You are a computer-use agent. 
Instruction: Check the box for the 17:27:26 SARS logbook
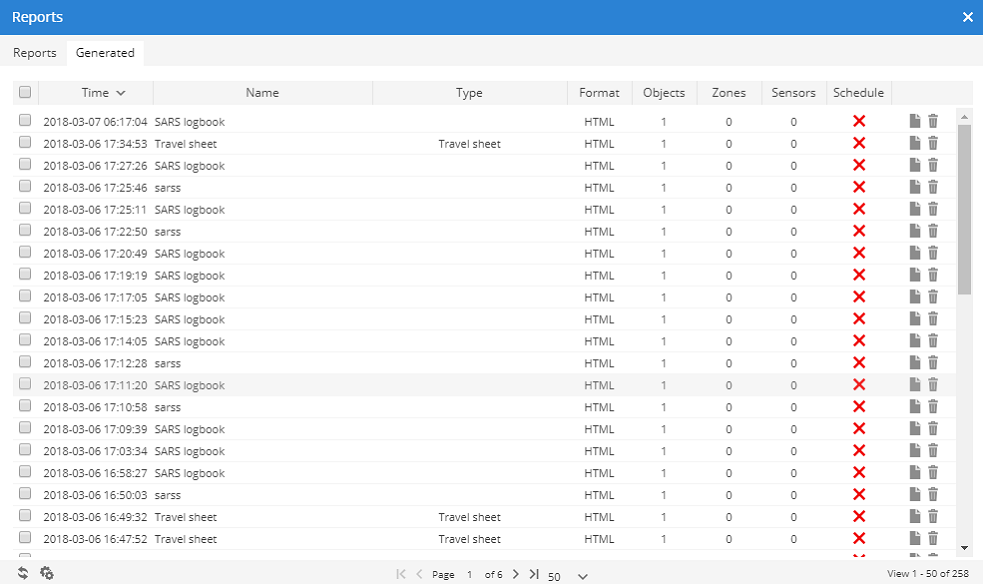click(25, 164)
